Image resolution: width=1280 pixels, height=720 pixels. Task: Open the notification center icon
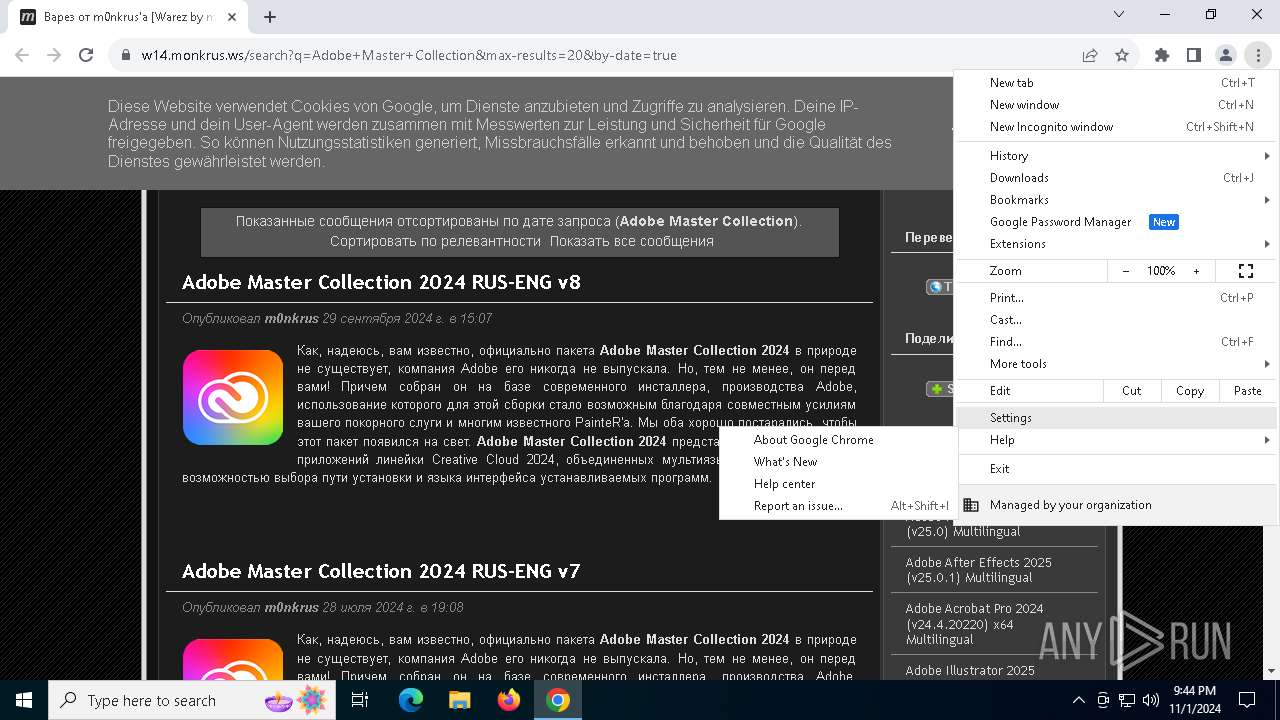1247,700
